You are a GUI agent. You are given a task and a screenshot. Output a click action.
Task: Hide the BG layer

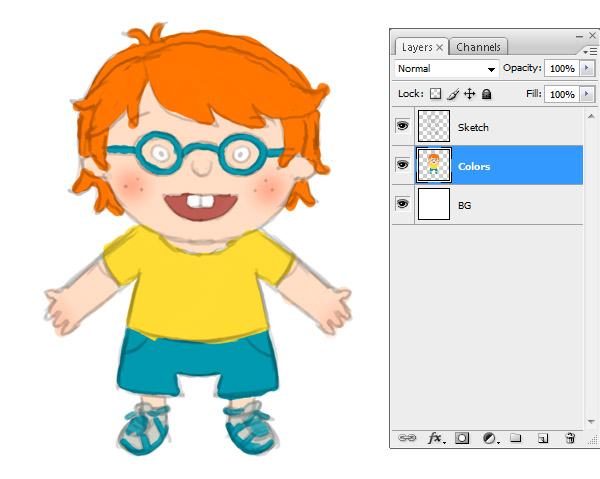click(402, 204)
